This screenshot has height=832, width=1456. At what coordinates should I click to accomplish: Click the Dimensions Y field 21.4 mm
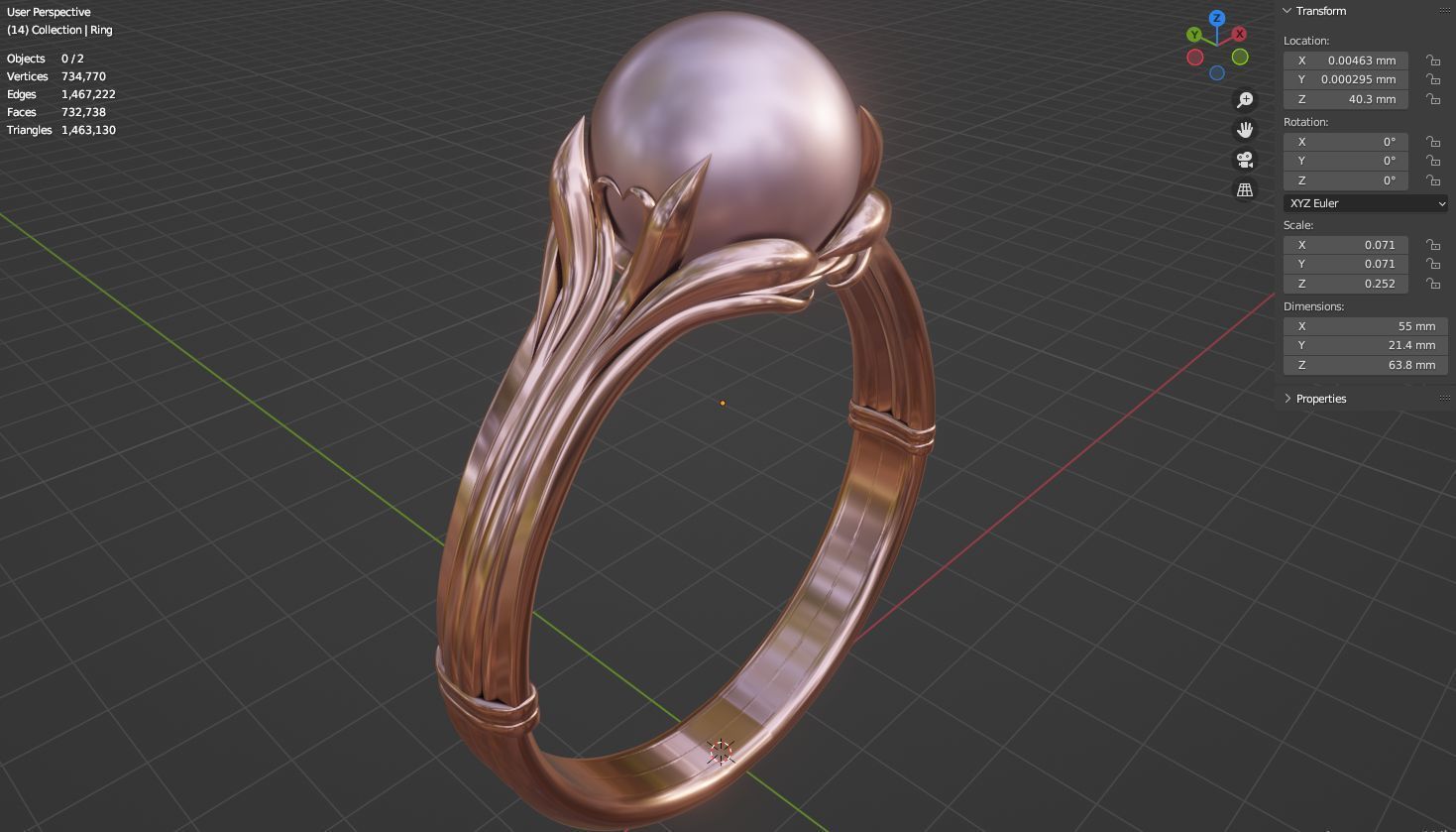1366,345
